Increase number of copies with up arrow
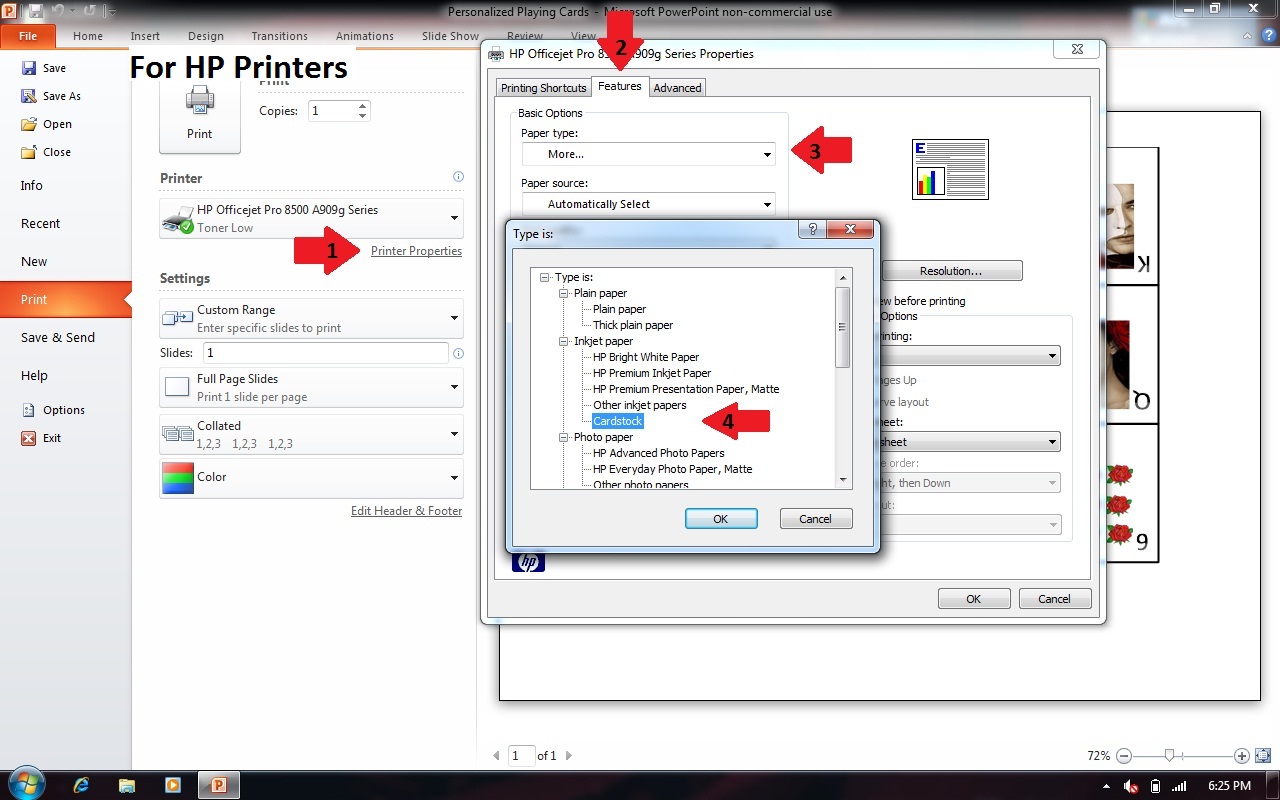Image resolution: width=1280 pixels, height=800 pixels. (x=362, y=106)
